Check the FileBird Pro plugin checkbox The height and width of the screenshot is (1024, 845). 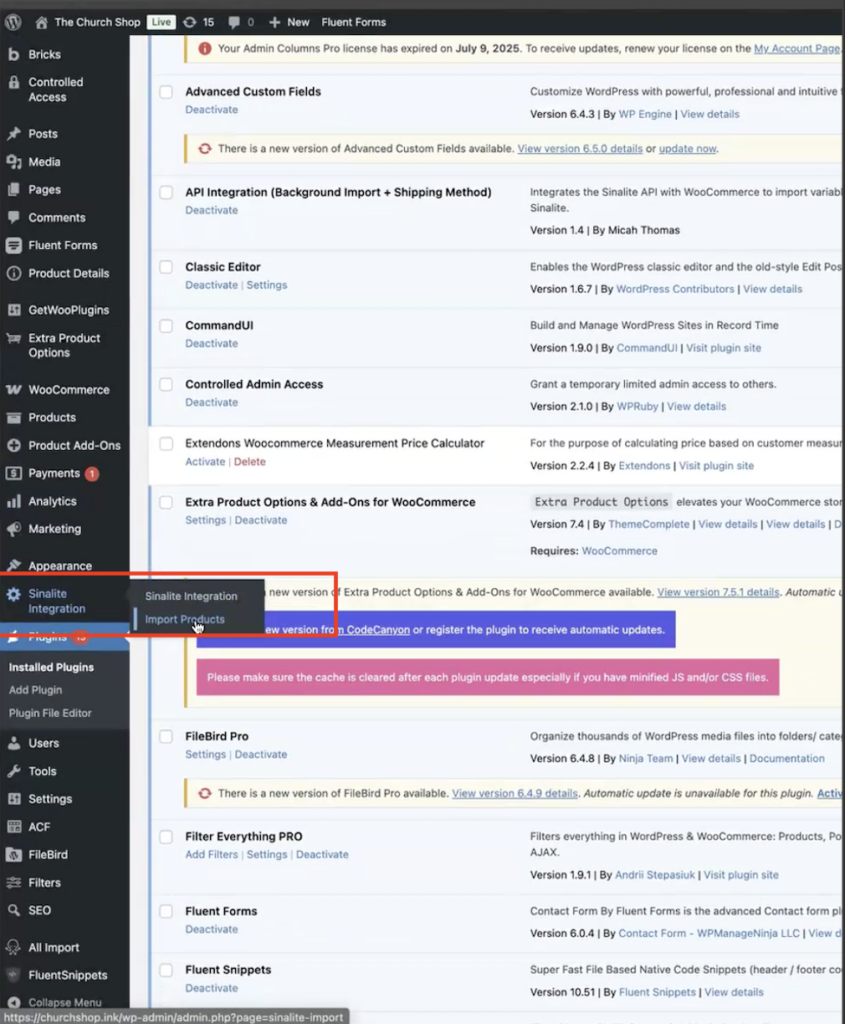[166, 737]
